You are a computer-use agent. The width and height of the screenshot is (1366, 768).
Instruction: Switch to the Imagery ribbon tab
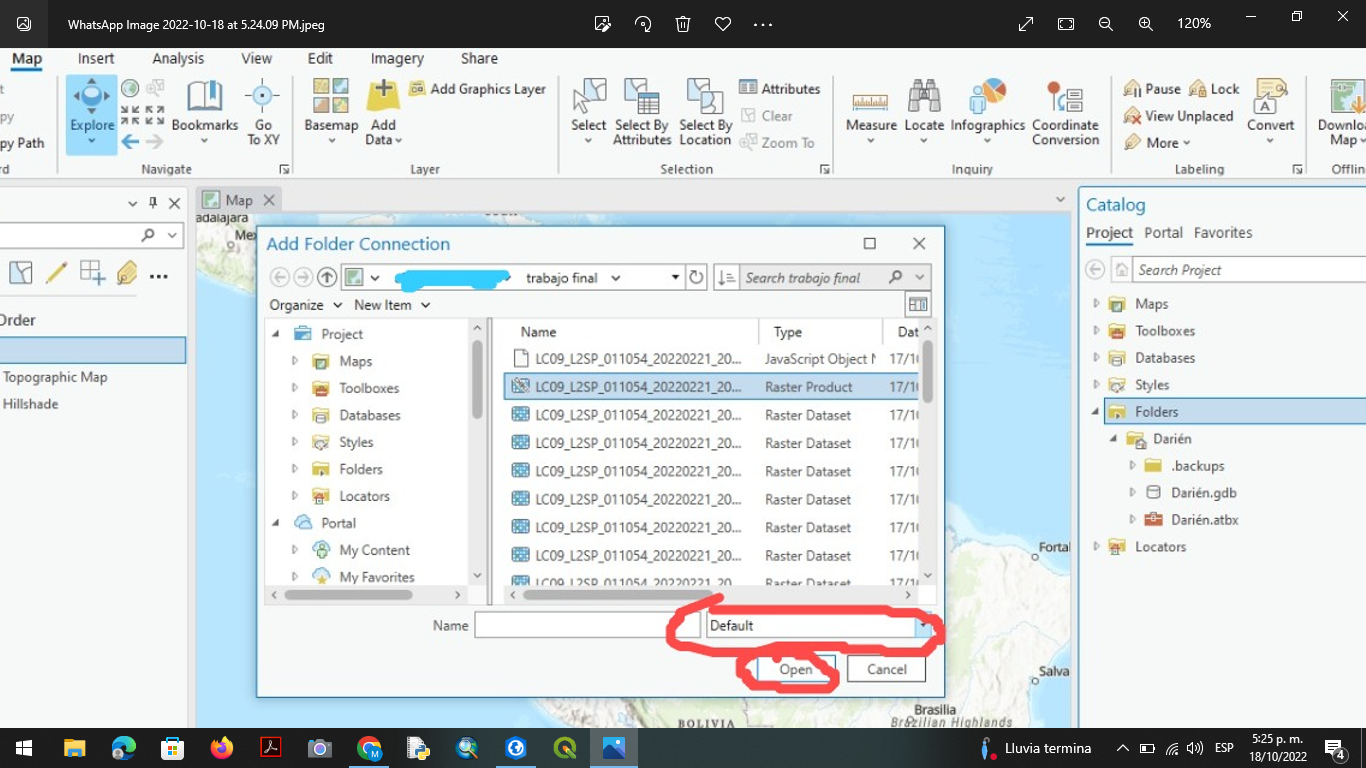396,58
